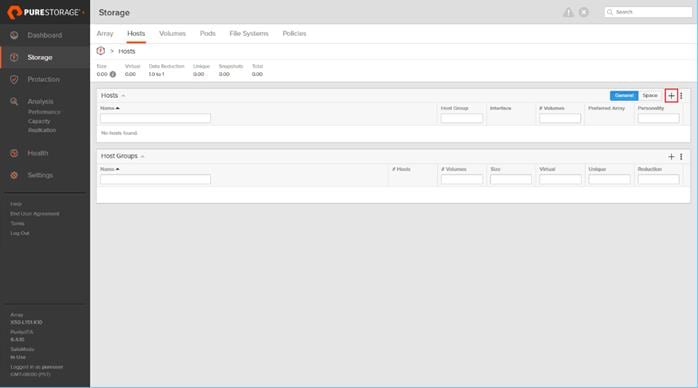Focus Hosts # Volumes filter field
698x388 pixels.
[560, 118]
